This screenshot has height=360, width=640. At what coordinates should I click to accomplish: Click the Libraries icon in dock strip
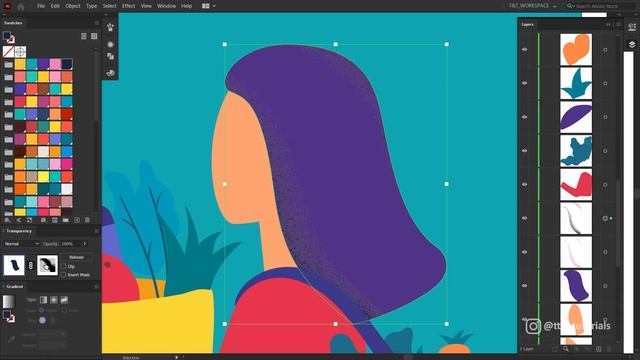click(x=110, y=27)
